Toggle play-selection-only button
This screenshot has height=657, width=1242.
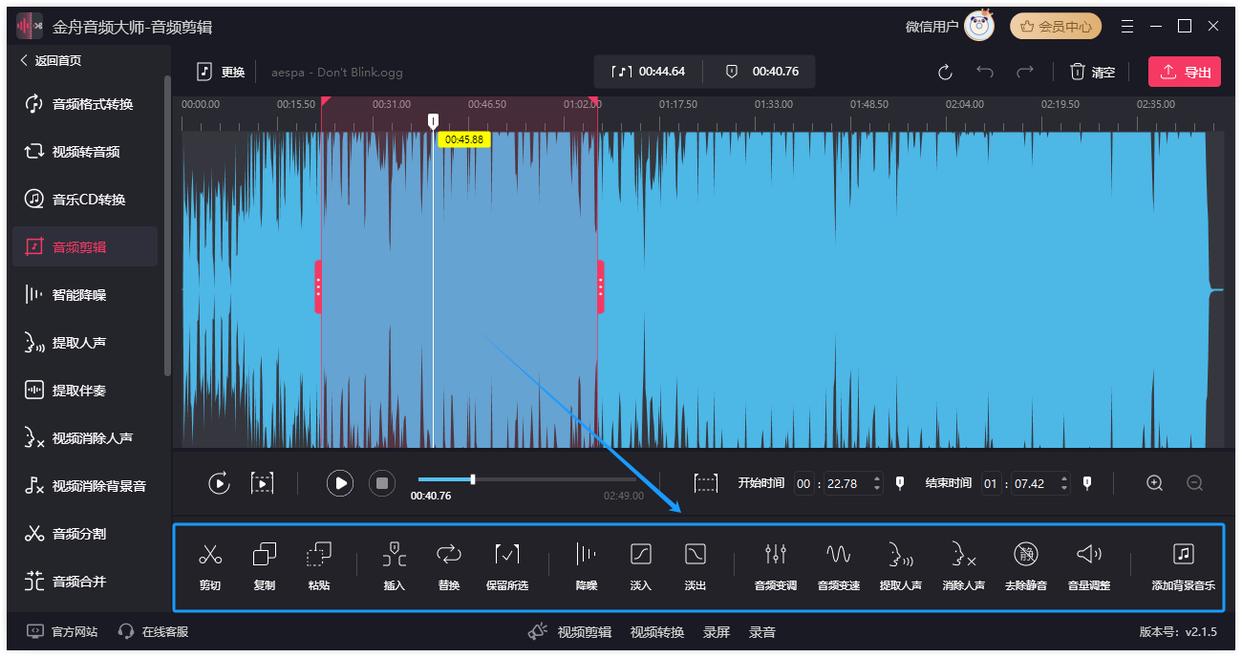point(262,484)
